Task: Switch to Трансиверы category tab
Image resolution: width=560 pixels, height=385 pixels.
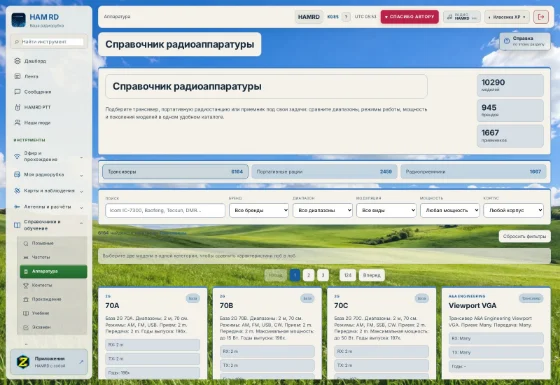Action: (175, 172)
